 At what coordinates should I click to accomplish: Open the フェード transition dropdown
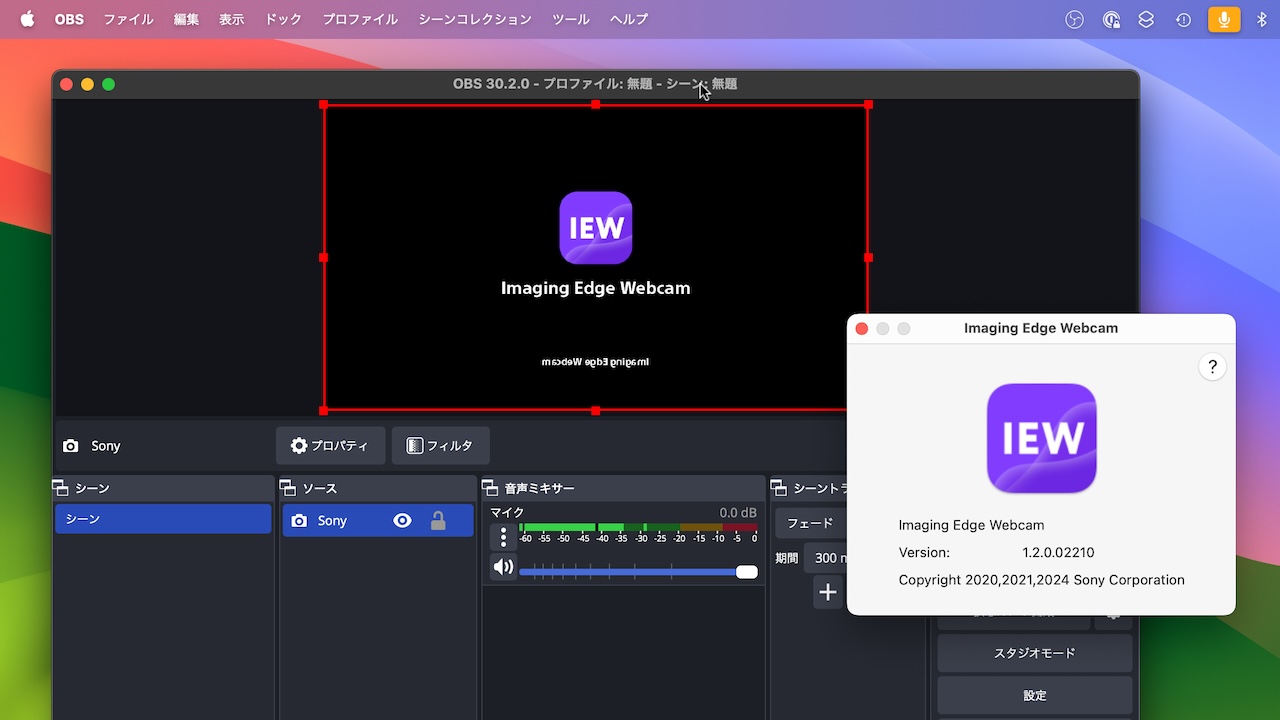coord(812,523)
